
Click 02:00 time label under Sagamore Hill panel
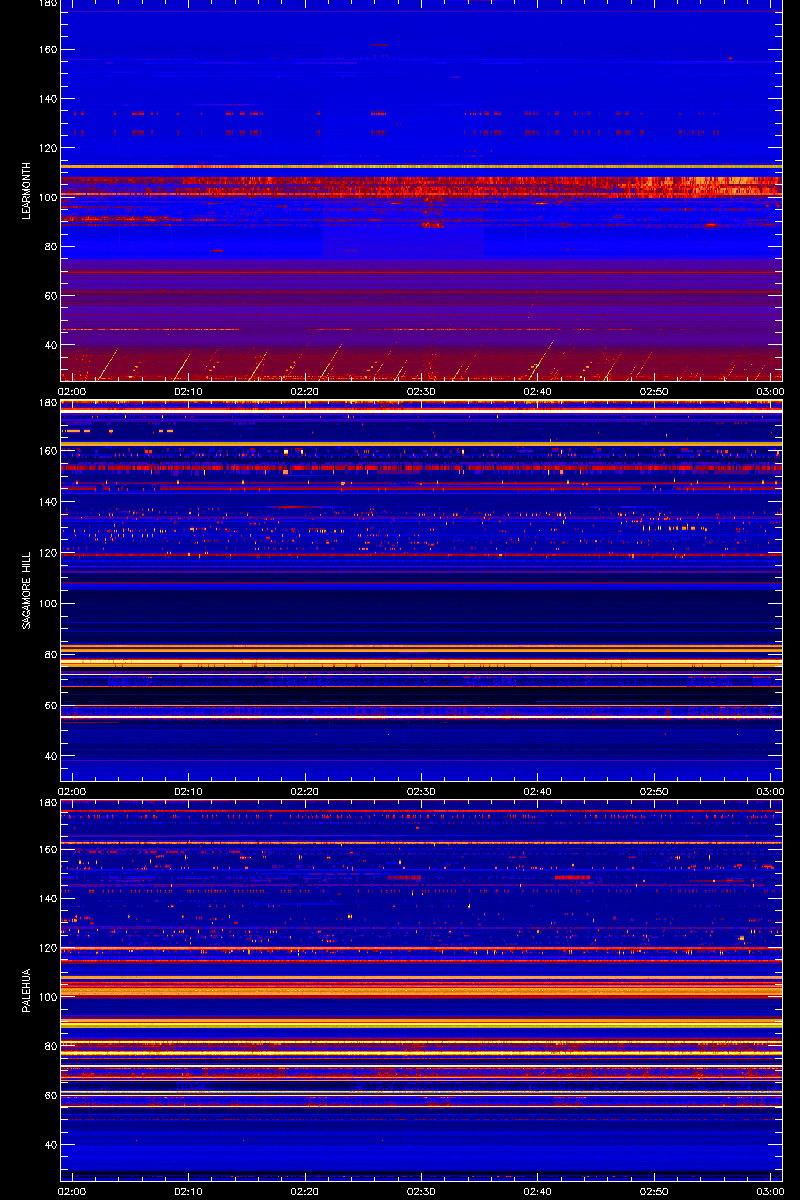73,791
